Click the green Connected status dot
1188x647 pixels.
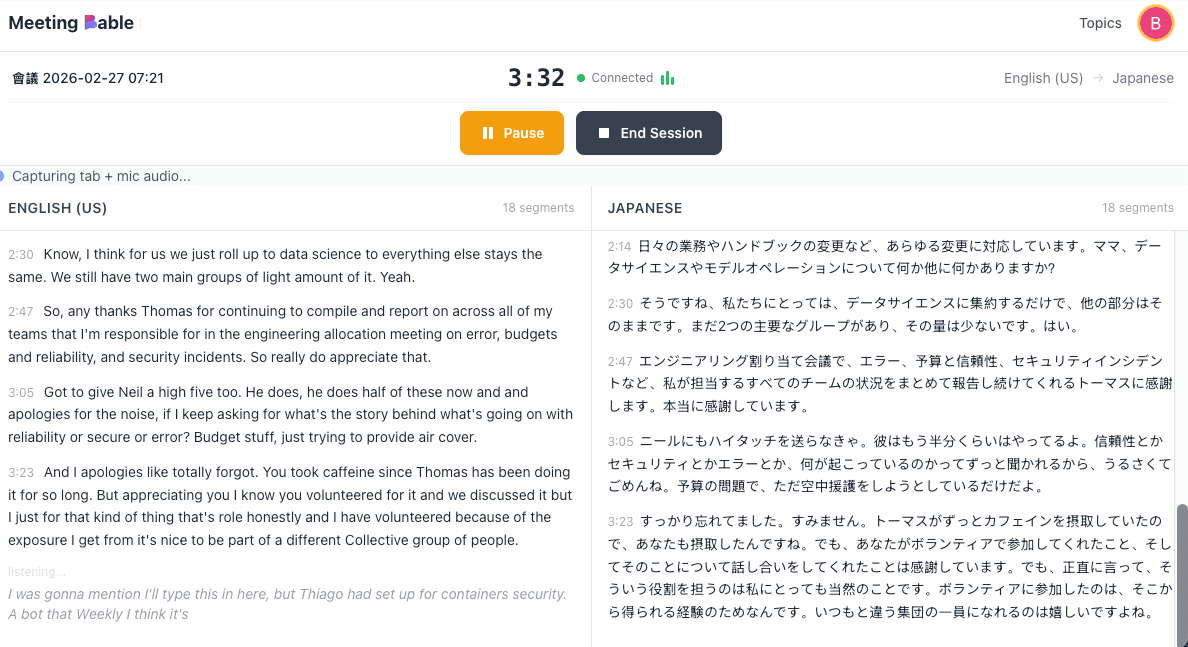581,77
